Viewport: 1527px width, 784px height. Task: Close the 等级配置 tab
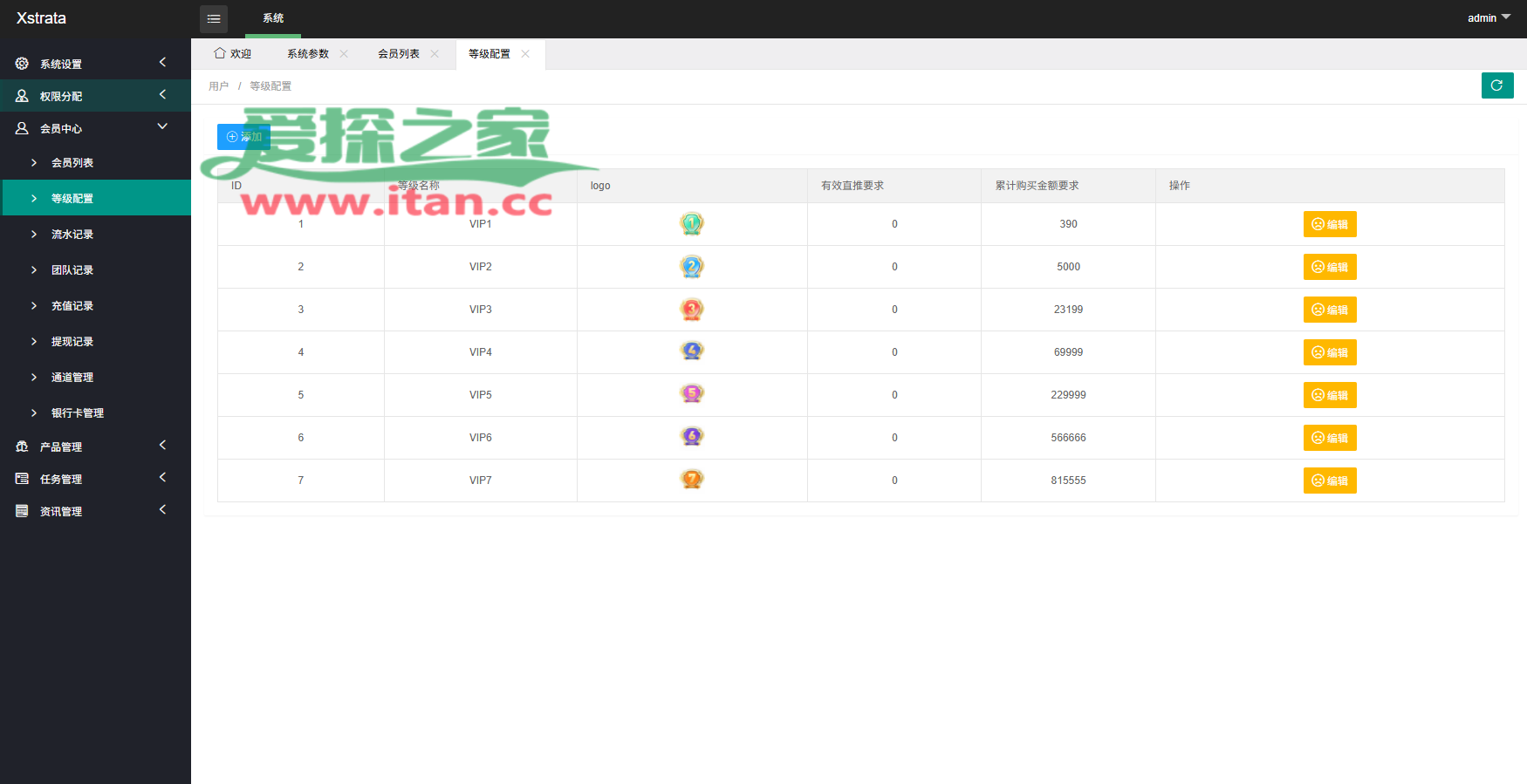pos(525,54)
